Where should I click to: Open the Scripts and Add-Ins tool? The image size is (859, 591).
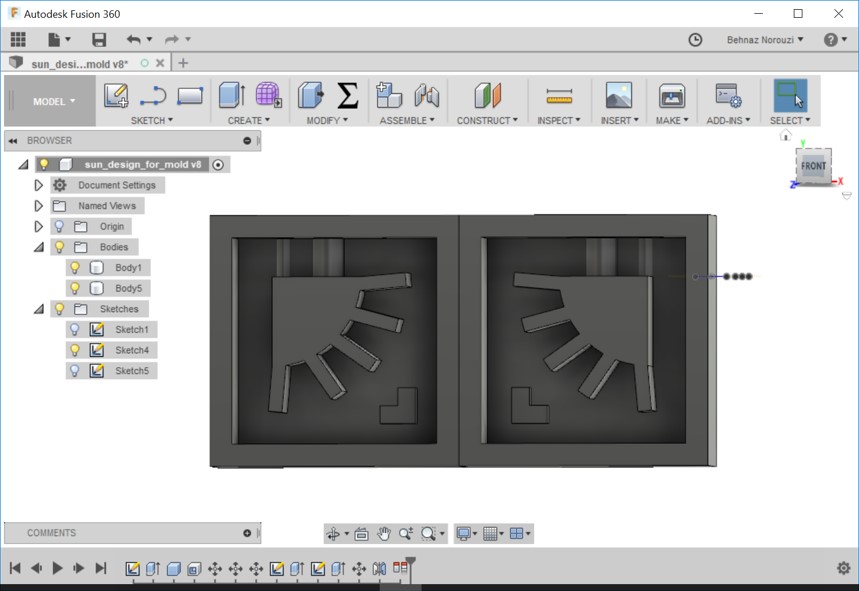(x=729, y=95)
